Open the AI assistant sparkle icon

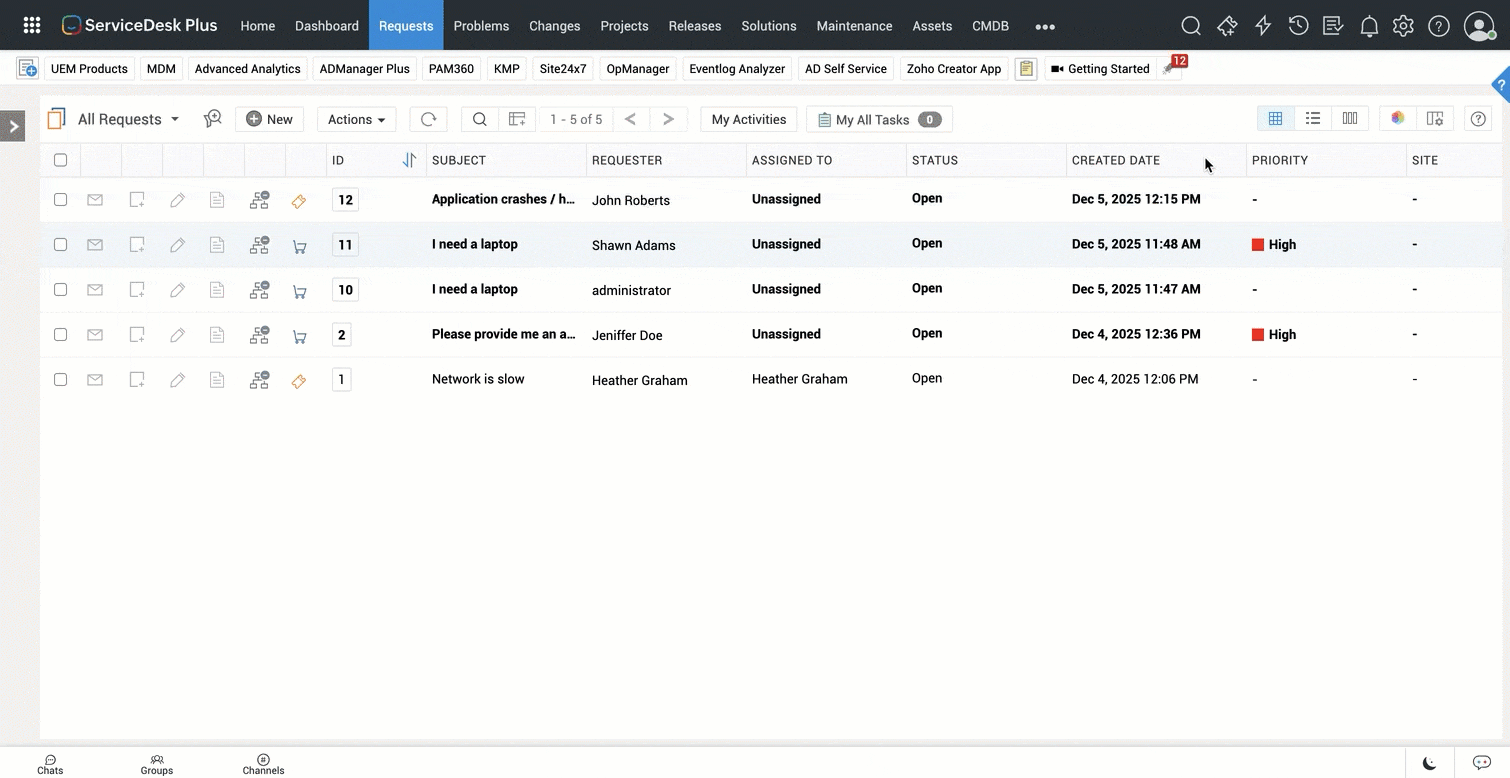pyautogui.click(x=1227, y=26)
